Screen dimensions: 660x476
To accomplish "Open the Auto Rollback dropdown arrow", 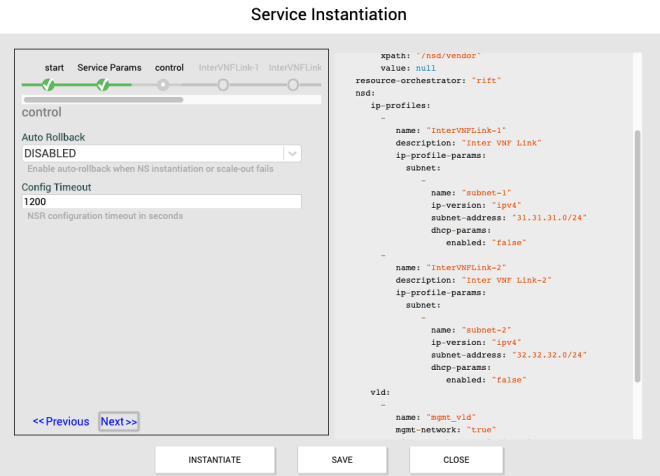I will (291, 153).
